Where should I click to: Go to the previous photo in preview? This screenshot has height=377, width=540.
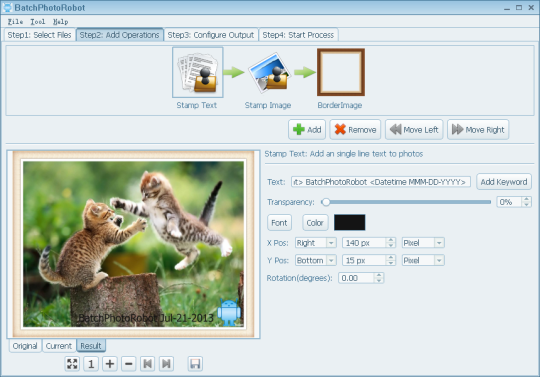[x=148, y=364]
